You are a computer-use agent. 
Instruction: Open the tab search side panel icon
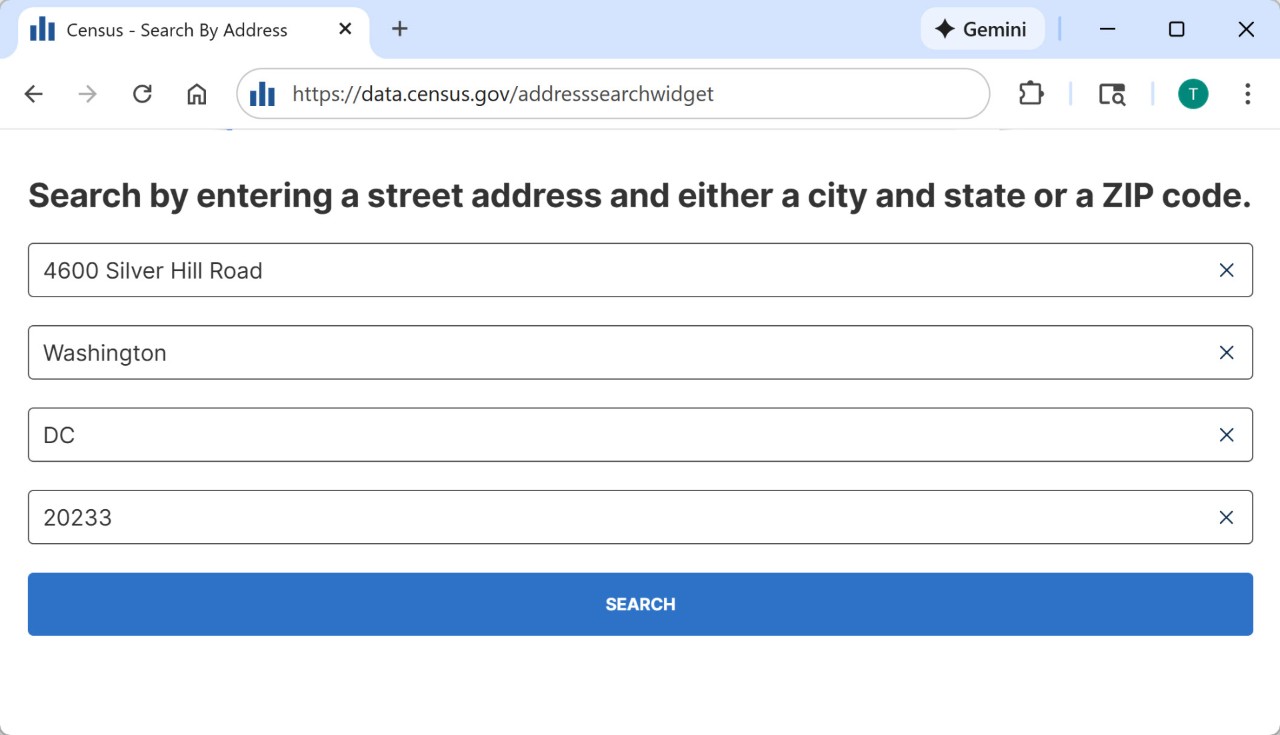click(1112, 94)
